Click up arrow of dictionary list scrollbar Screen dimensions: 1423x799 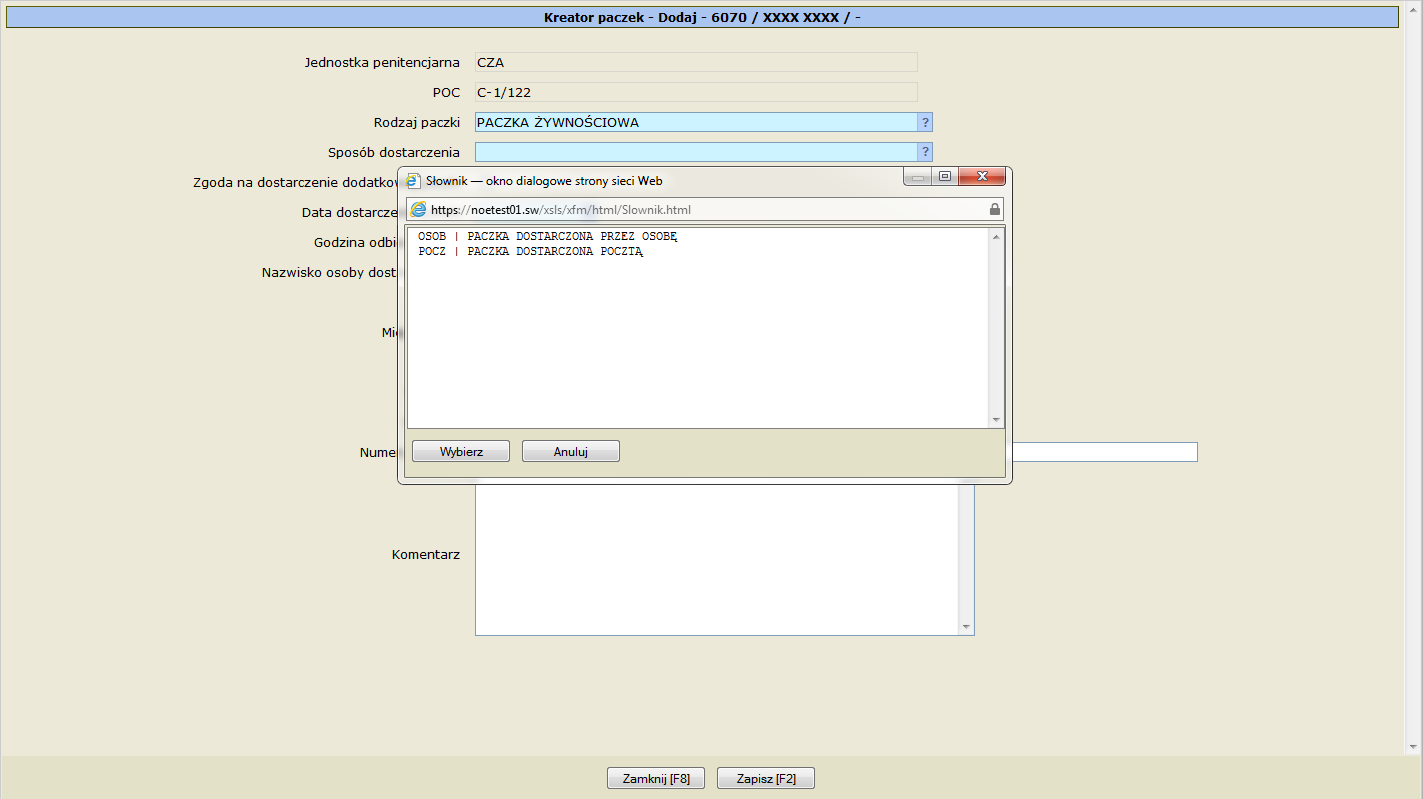[x=996, y=236]
